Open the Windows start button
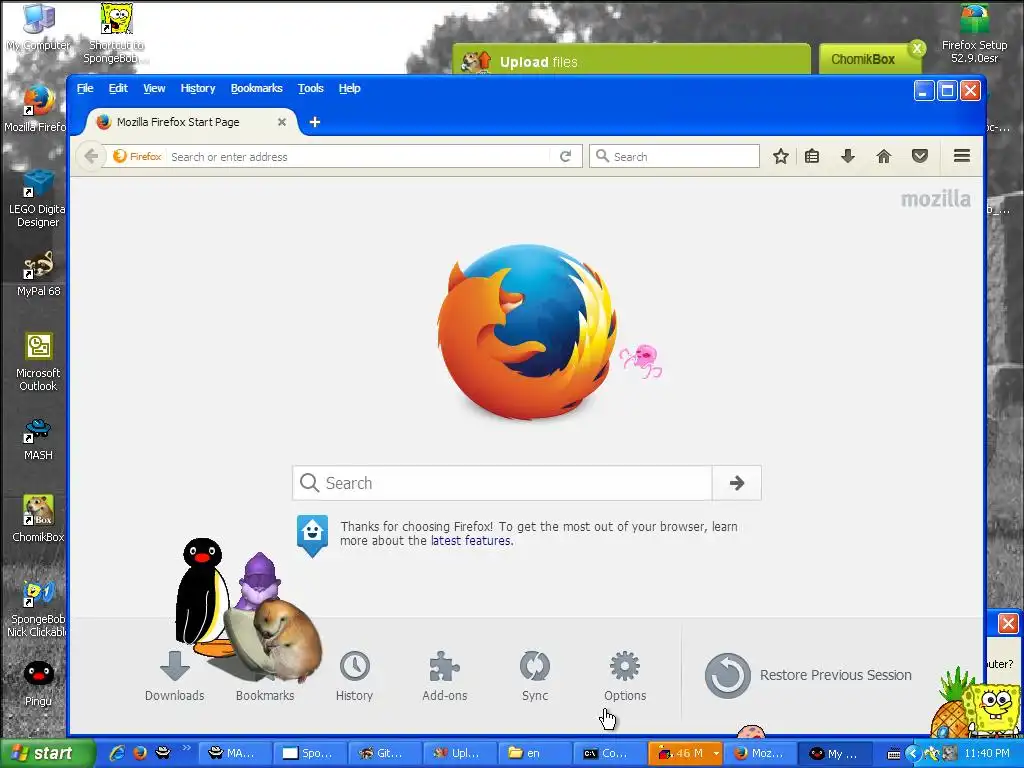 click(47, 753)
